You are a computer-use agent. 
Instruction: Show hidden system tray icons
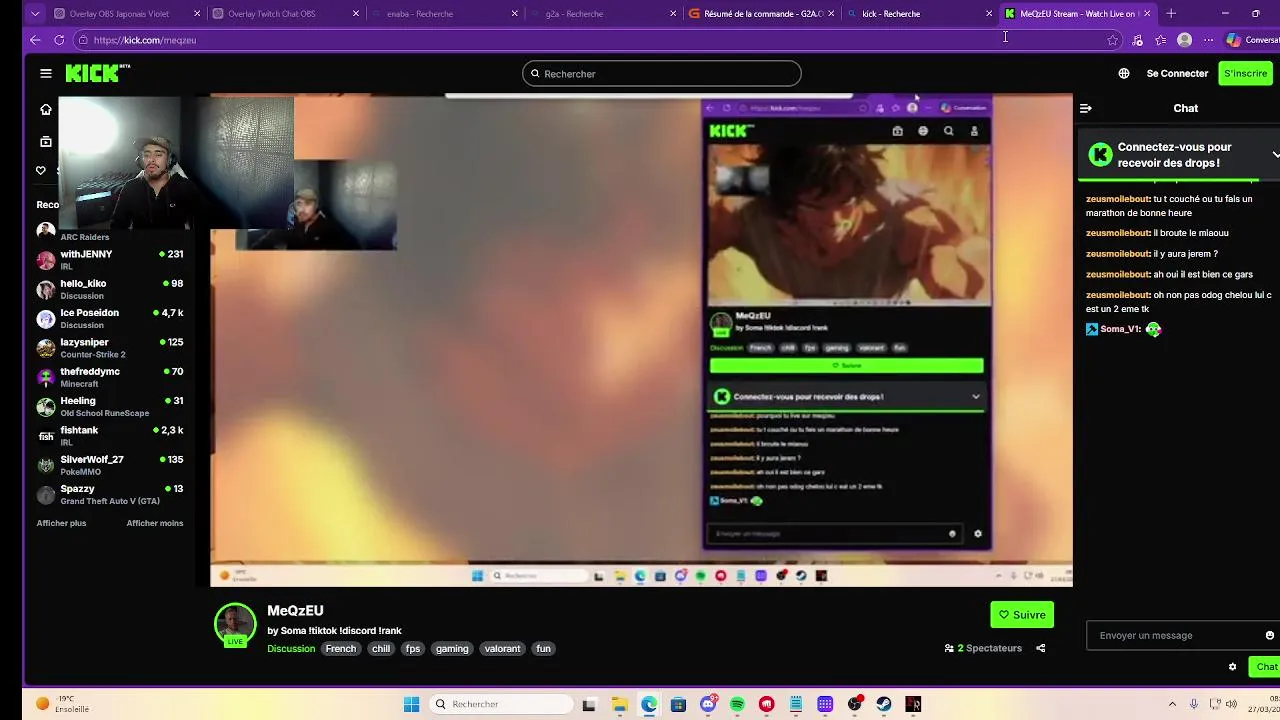1173,704
